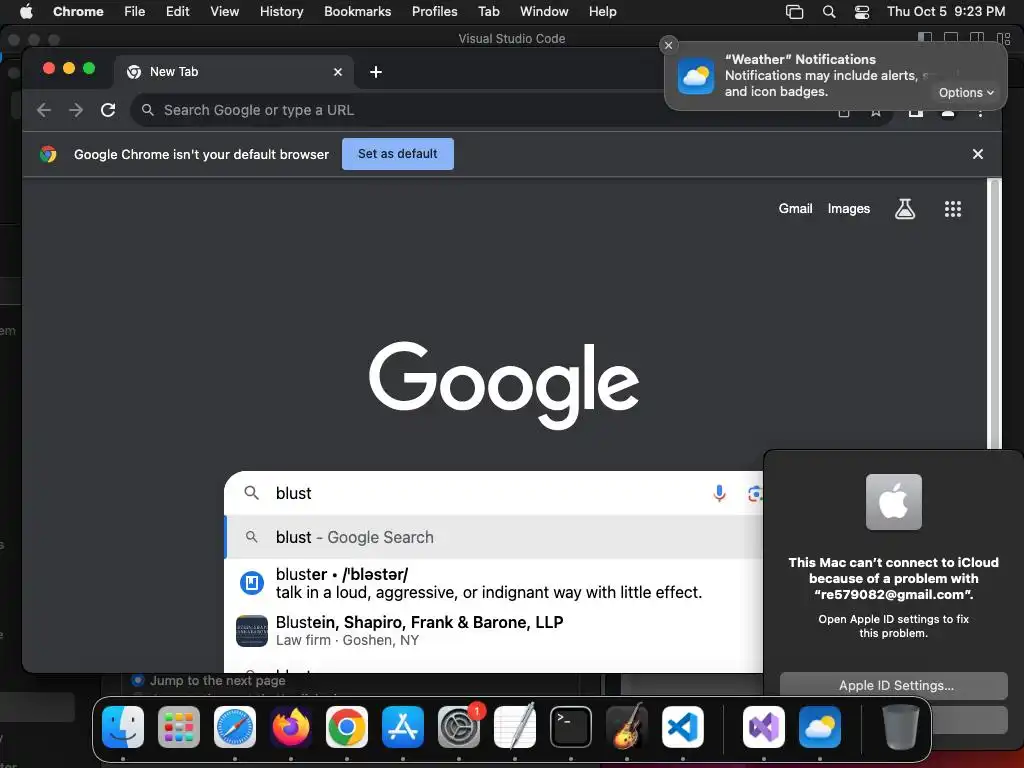Screen dimensions: 1024x768
Task: Open Trash from the Dock
Action: pyautogui.click(x=901, y=727)
